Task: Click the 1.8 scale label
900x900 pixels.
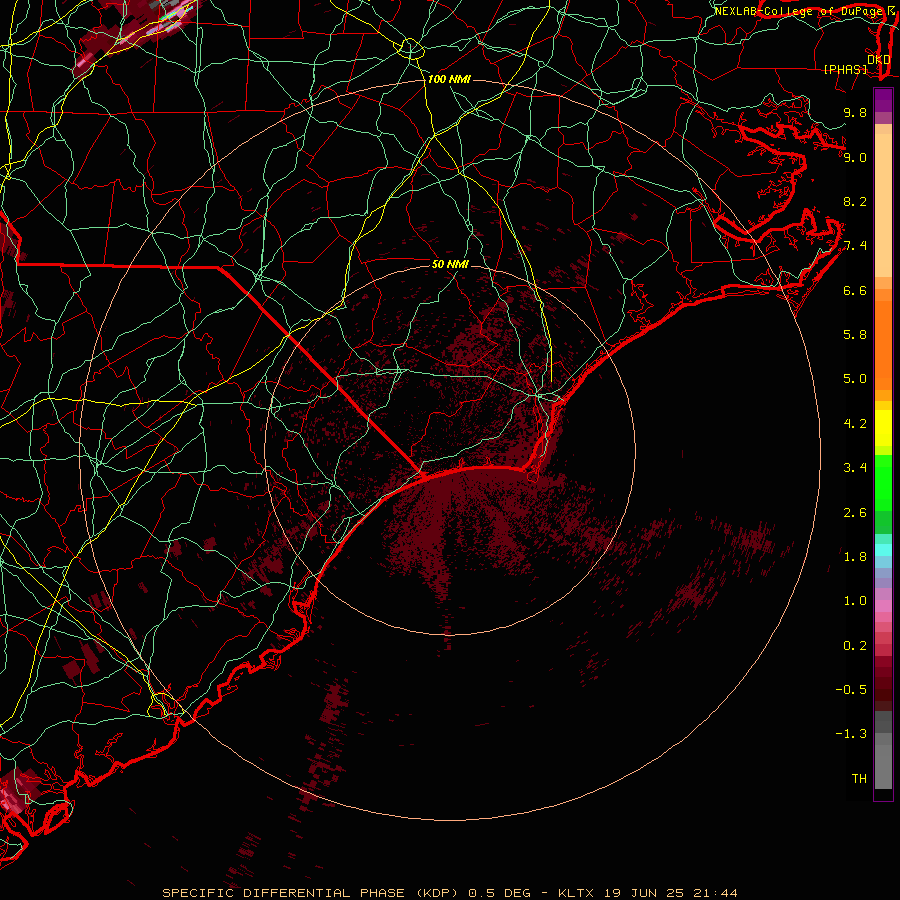Action: coord(855,557)
